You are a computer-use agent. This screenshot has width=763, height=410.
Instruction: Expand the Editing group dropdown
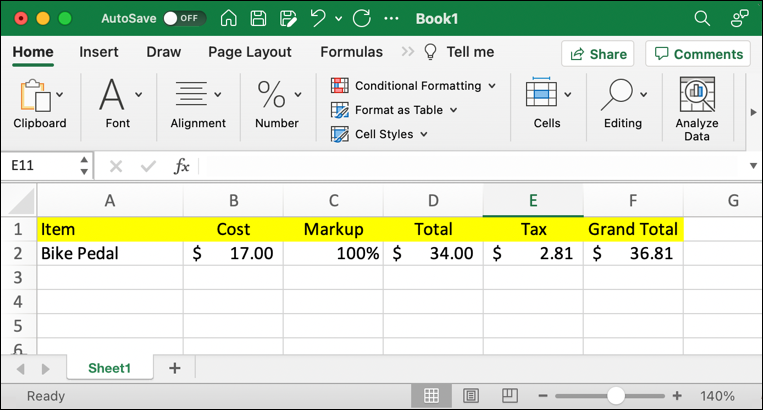tap(644, 94)
